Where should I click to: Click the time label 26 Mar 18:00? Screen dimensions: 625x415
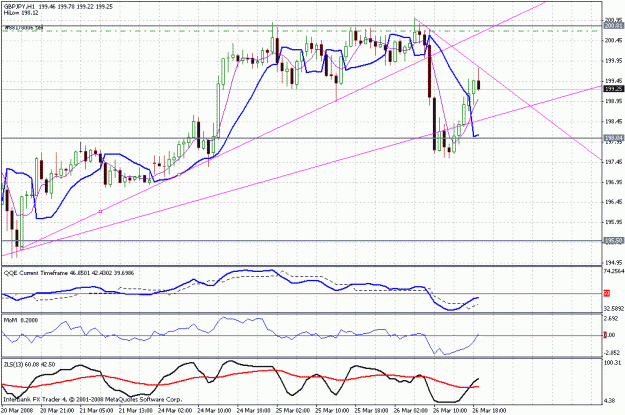[490, 410]
